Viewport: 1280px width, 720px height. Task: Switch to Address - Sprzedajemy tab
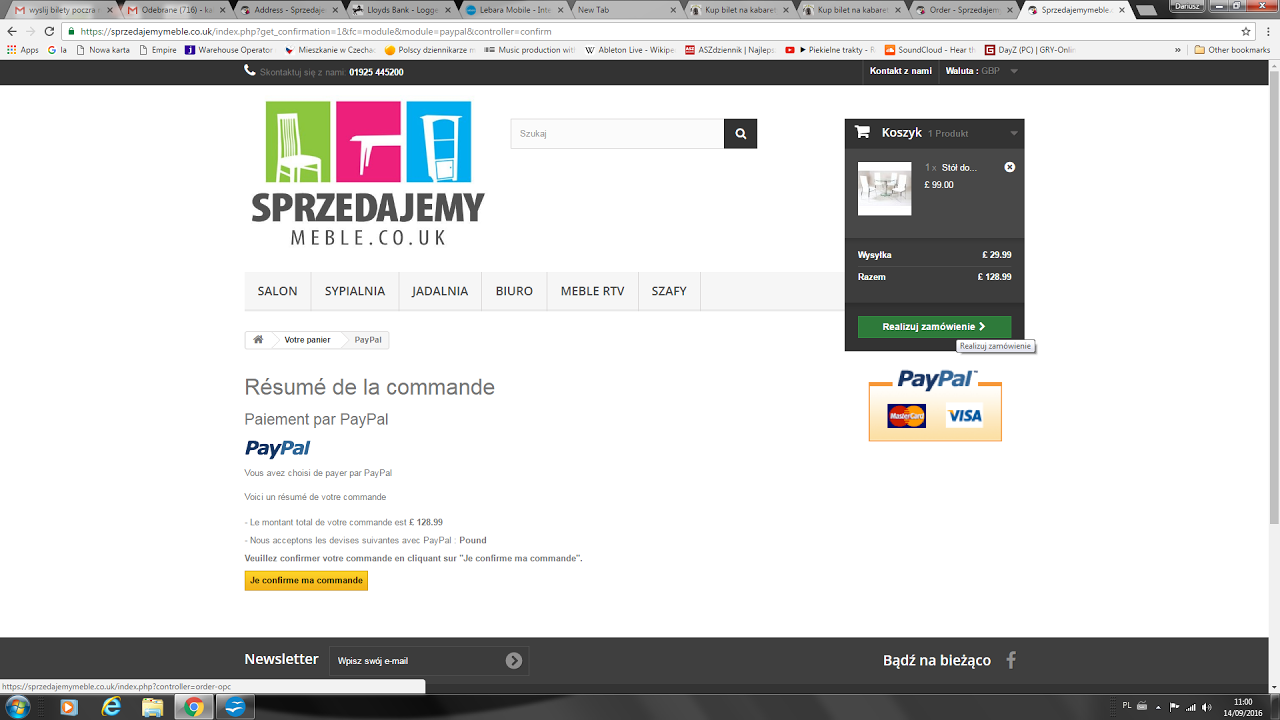point(289,9)
